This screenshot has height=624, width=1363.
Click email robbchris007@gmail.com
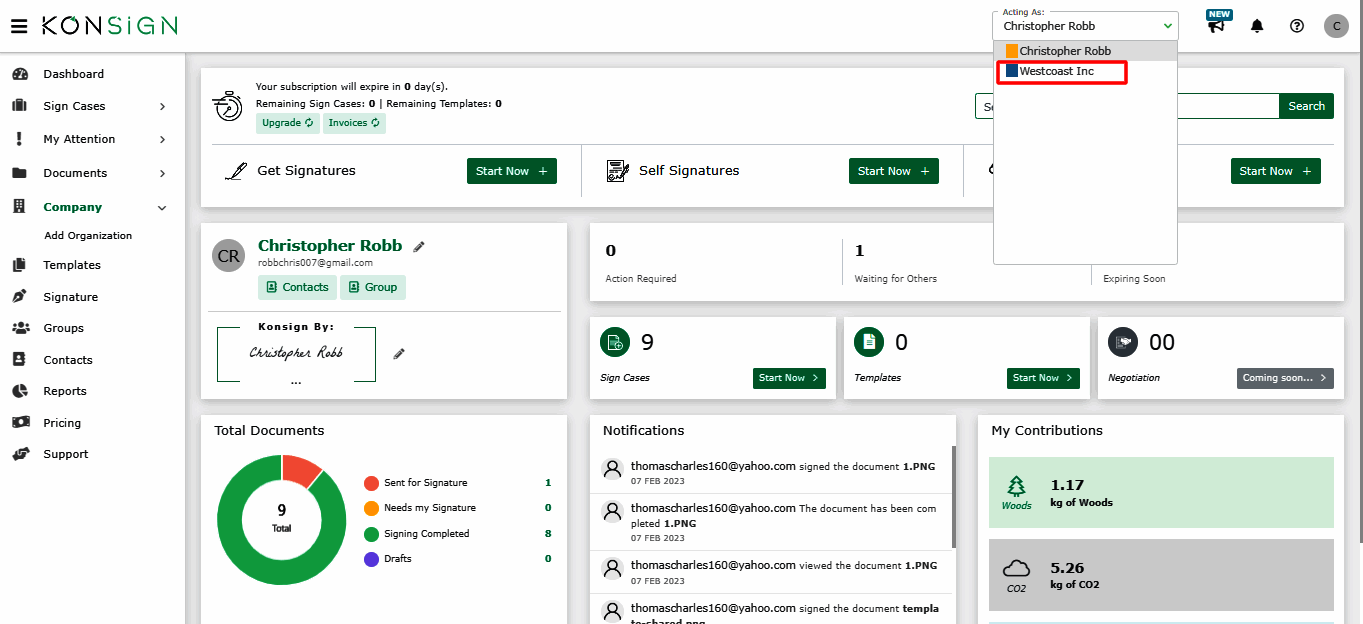click(315, 263)
